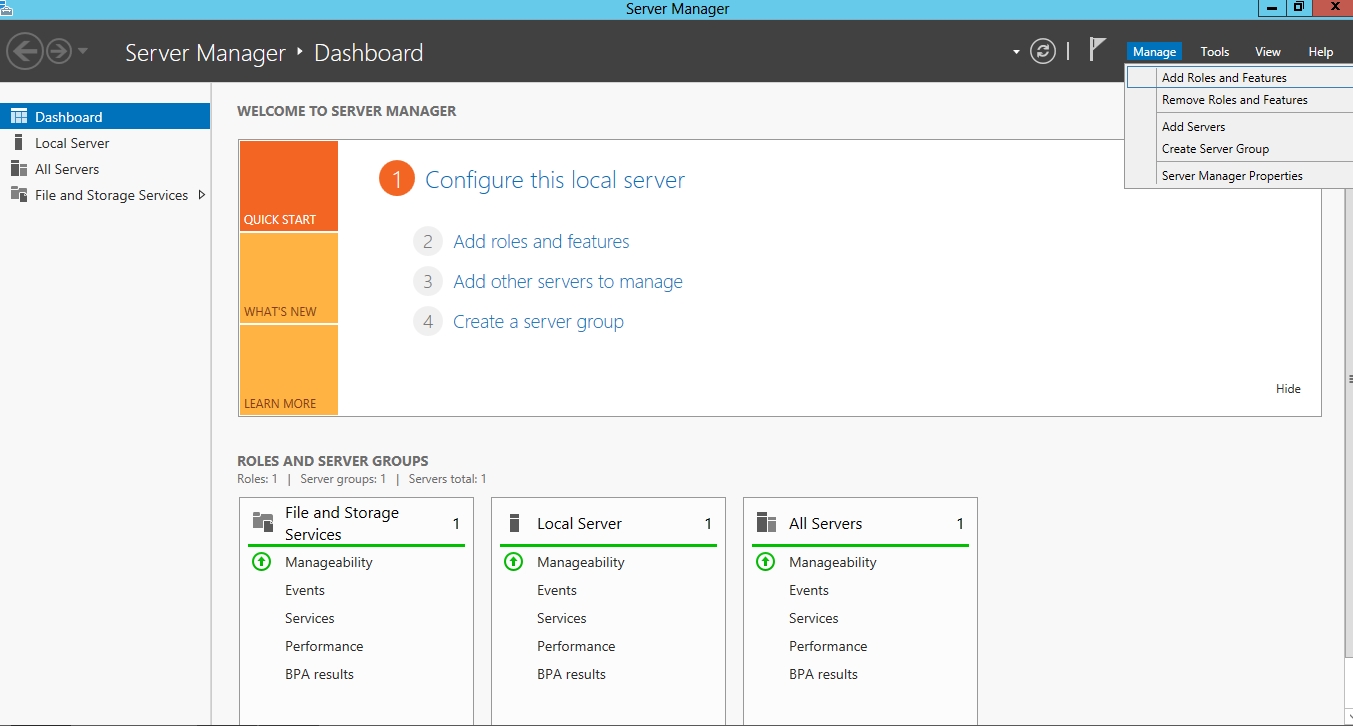1353x726 pixels.
Task: Click the Dashboard icon in sidebar
Action: click(x=19, y=117)
